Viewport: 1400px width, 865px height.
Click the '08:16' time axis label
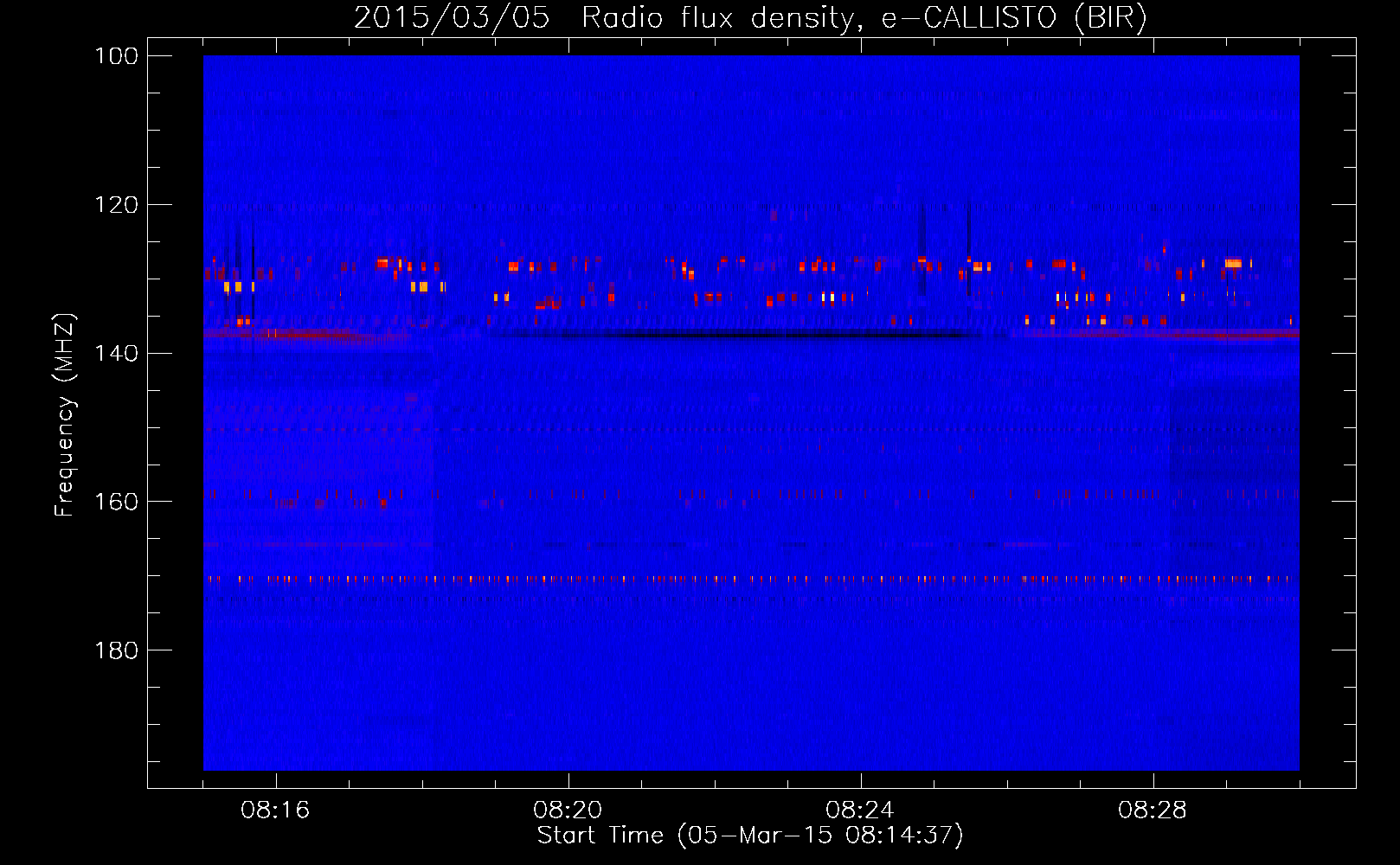click(275, 811)
